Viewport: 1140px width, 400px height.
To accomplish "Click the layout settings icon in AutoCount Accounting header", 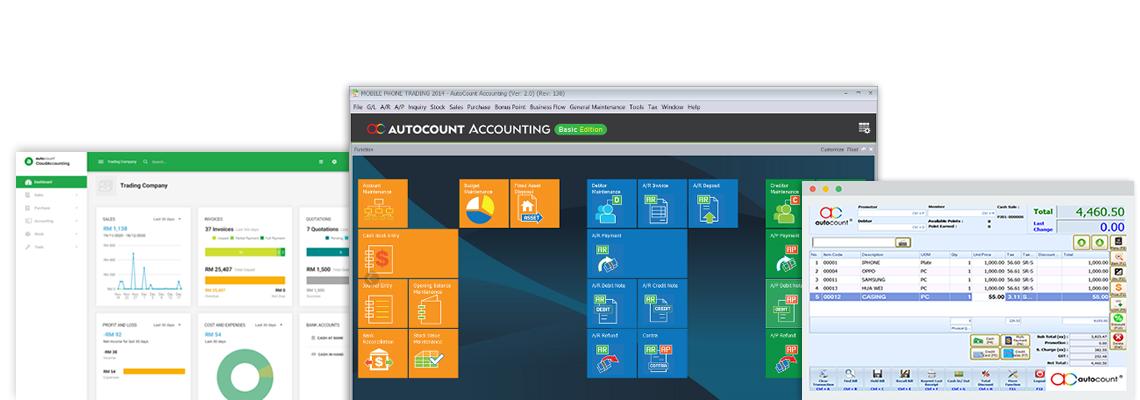I will pyautogui.click(x=864, y=129).
